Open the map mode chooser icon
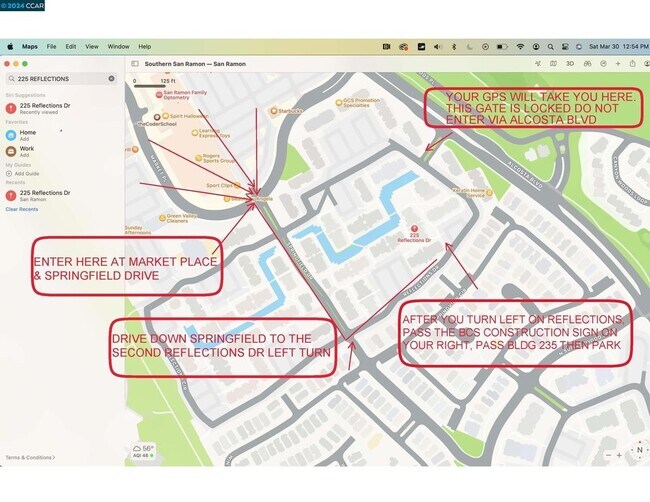The width and height of the screenshot is (650, 502). point(553,64)
